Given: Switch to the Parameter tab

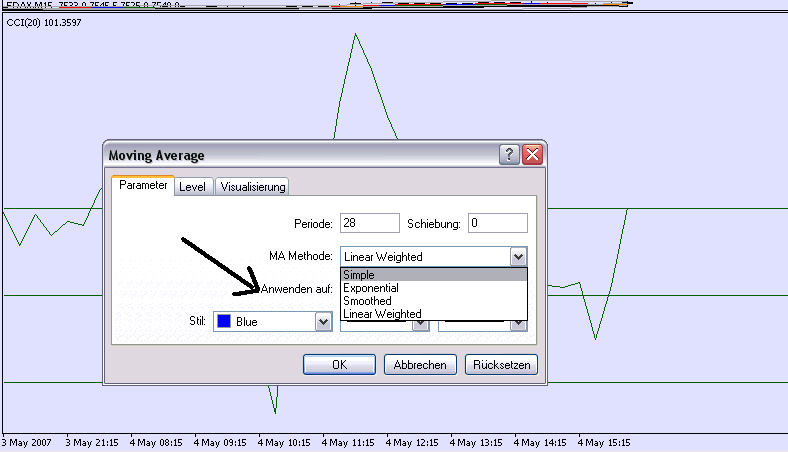Looking at the screenshot, I should [143, 186].
